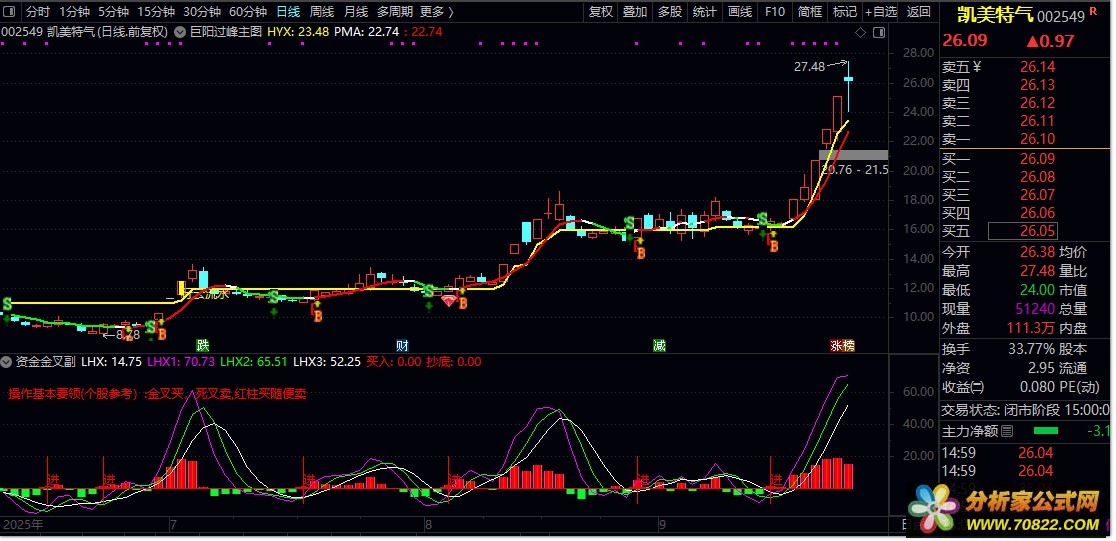Image resolution: width=1116 pixels, height=541 pixels.
Task: Open the list icon beside 主力净额
Action: pyautogui.click(x=1006, y=431)
